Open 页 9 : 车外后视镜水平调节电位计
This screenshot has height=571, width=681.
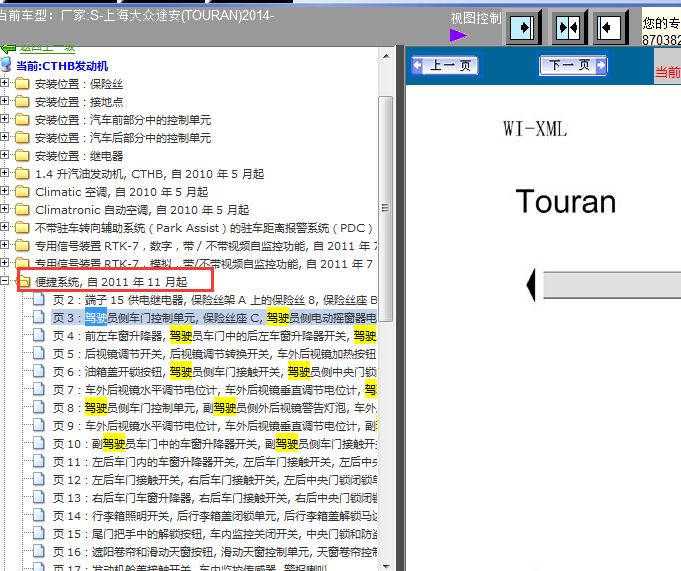[215, 426]
